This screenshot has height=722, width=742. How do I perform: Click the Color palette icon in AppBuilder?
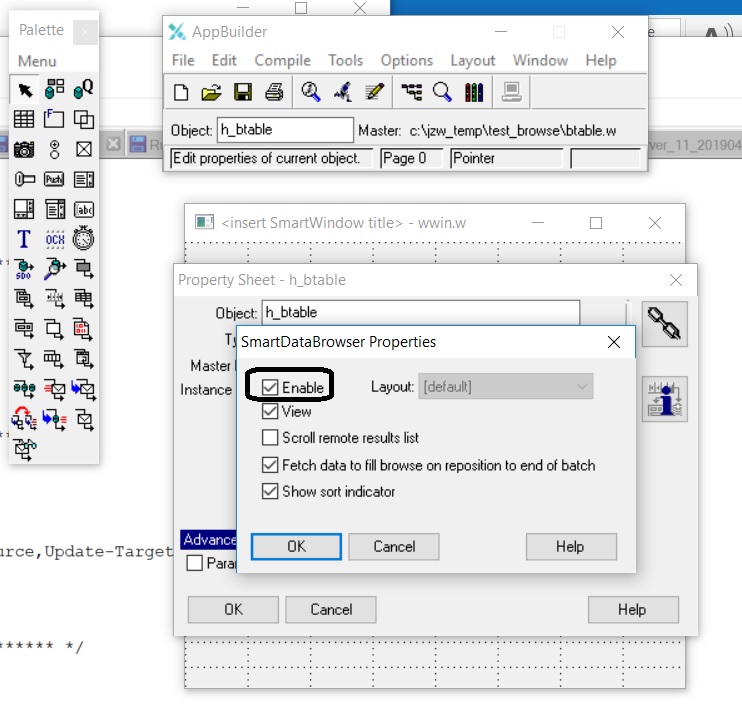[x=474, y=92]
